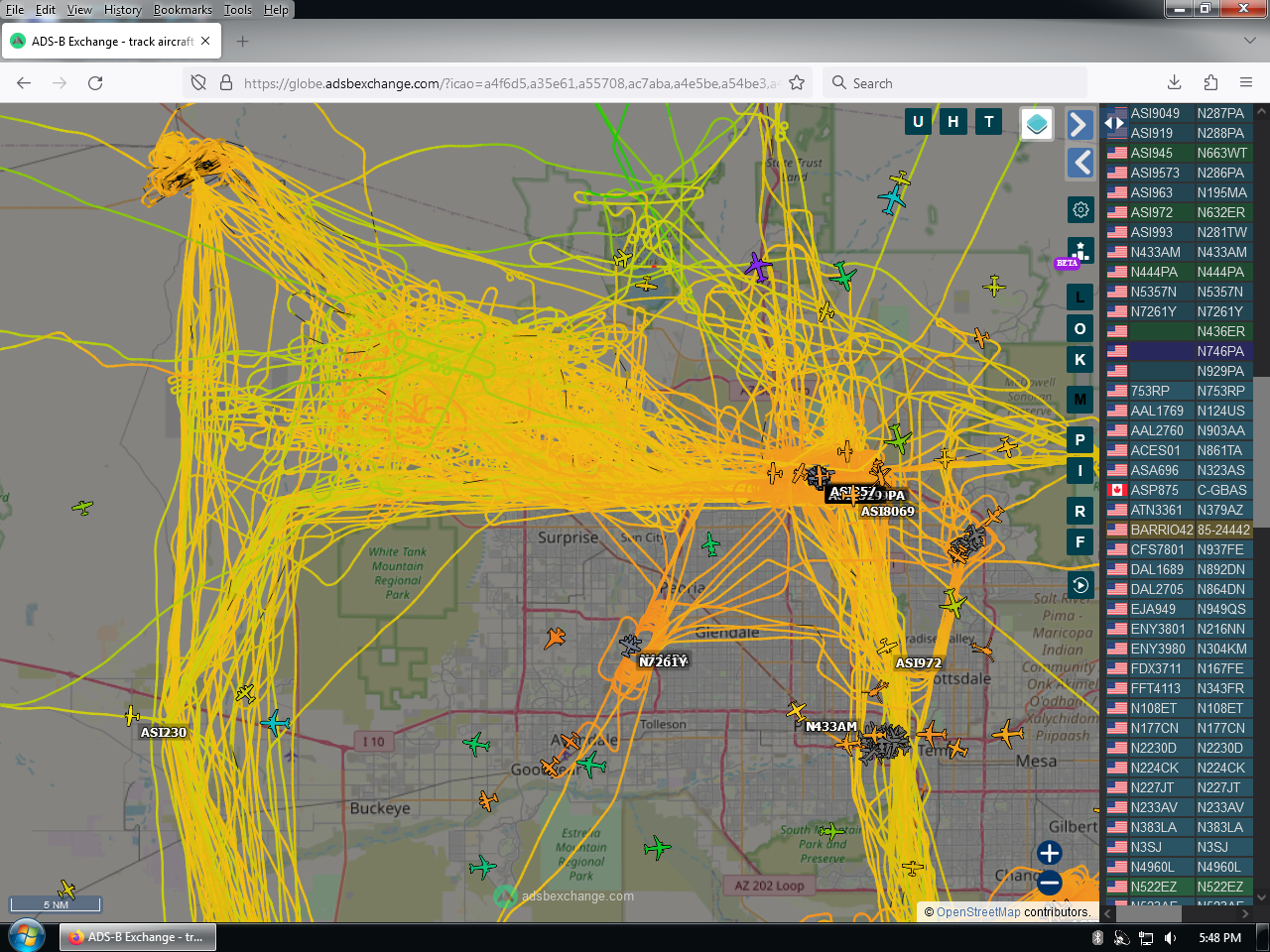The image size is (1270, 952).
Task: Toggle the I isolate button
Action: pos(1080,471)
